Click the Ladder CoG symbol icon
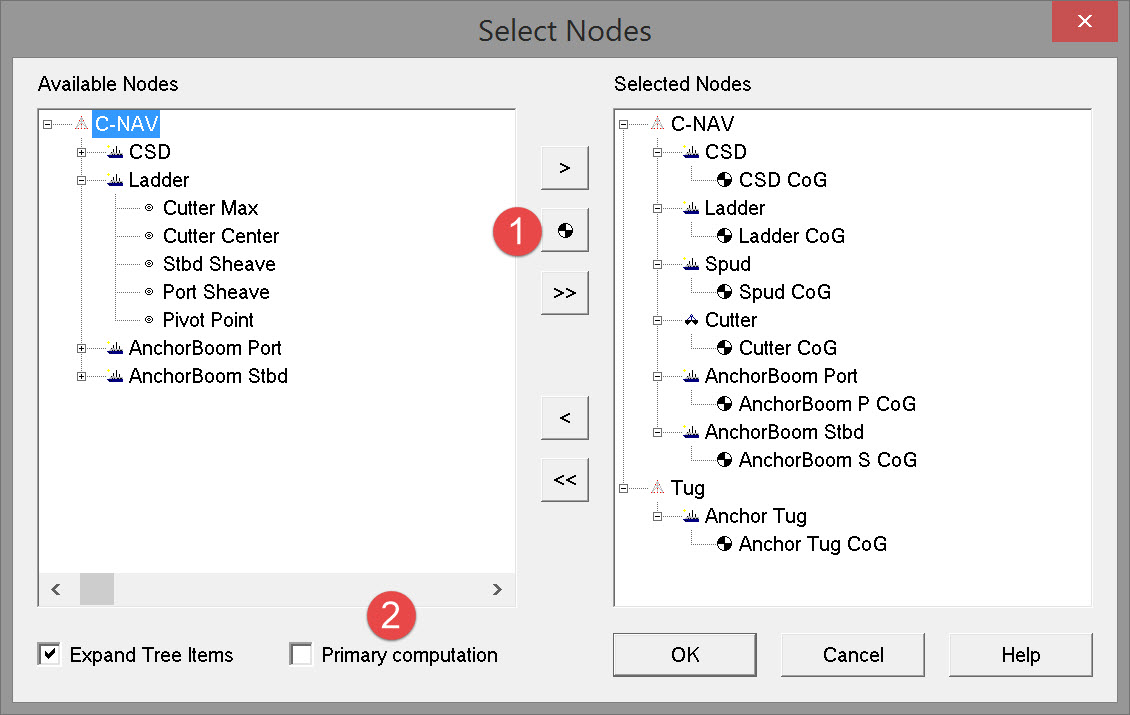Screen dimensions: 1130x715 [x=725, y=236]
